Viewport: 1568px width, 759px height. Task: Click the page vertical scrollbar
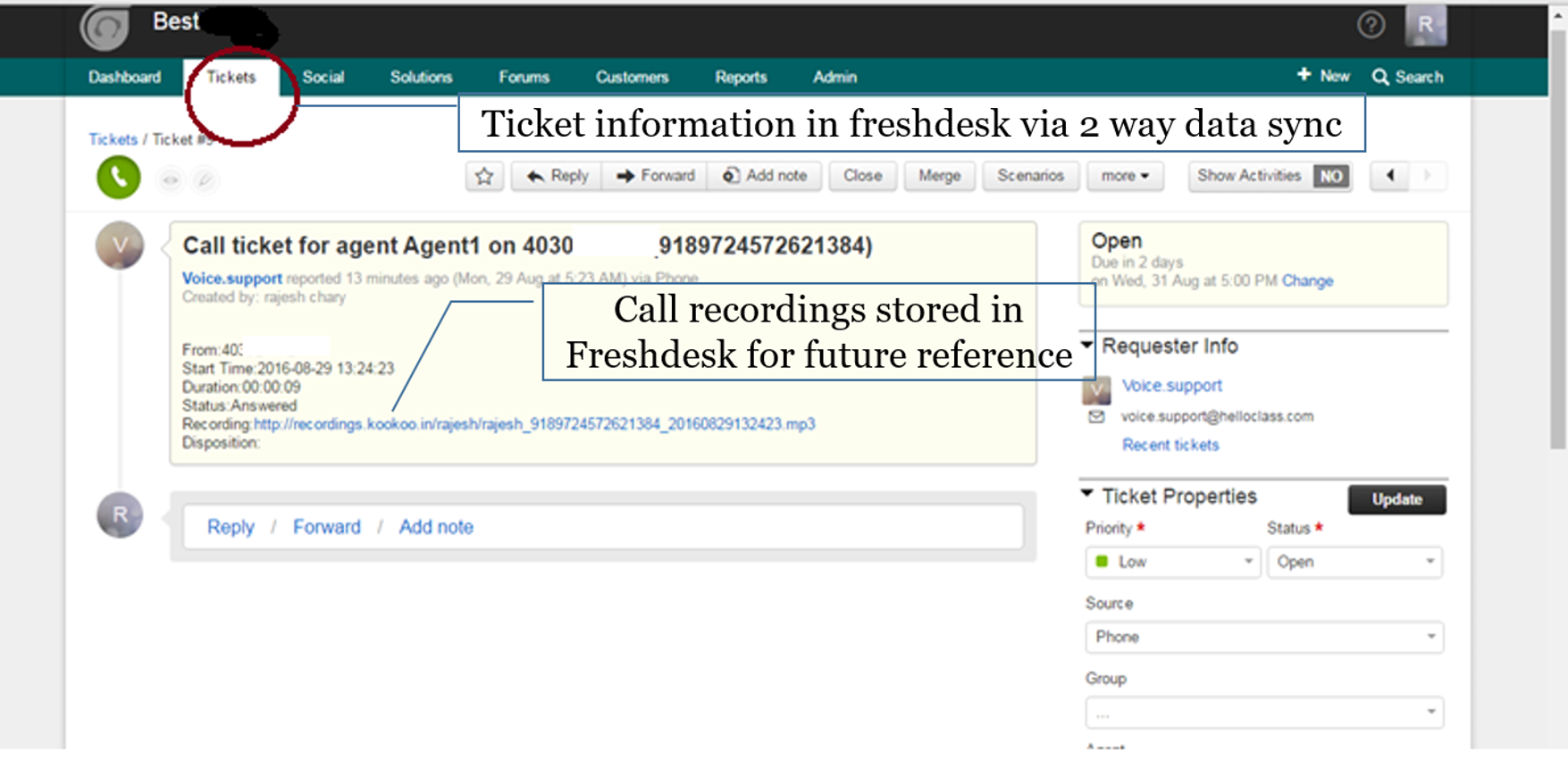point(1558,241)
